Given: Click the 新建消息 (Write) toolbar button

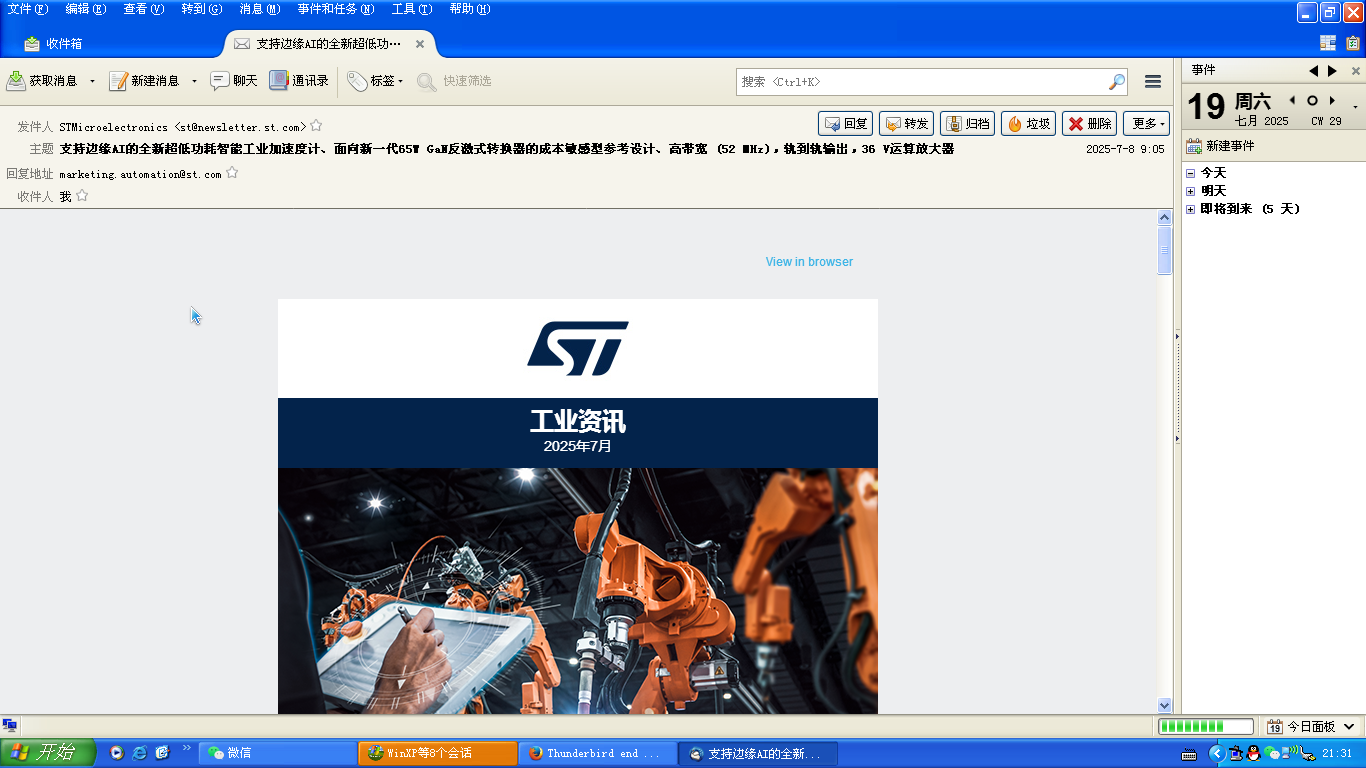Looking at the screenshot, I should (x=144, y=81).
